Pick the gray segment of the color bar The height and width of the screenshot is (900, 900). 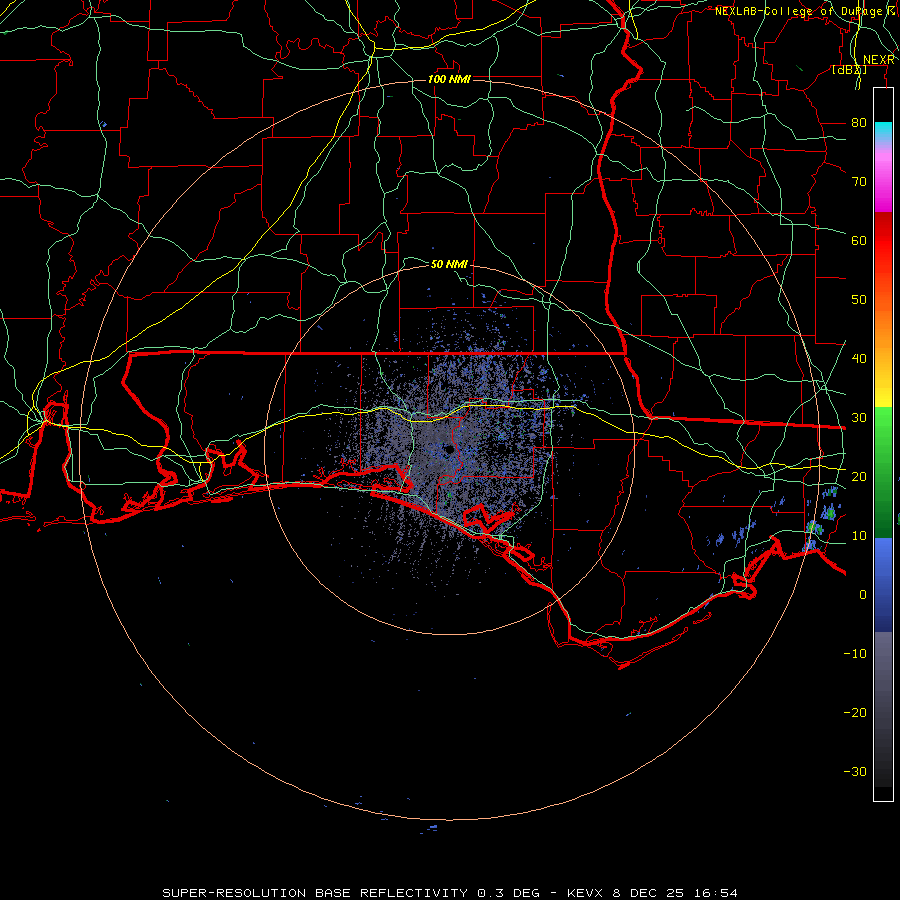[x=883, y=666]
